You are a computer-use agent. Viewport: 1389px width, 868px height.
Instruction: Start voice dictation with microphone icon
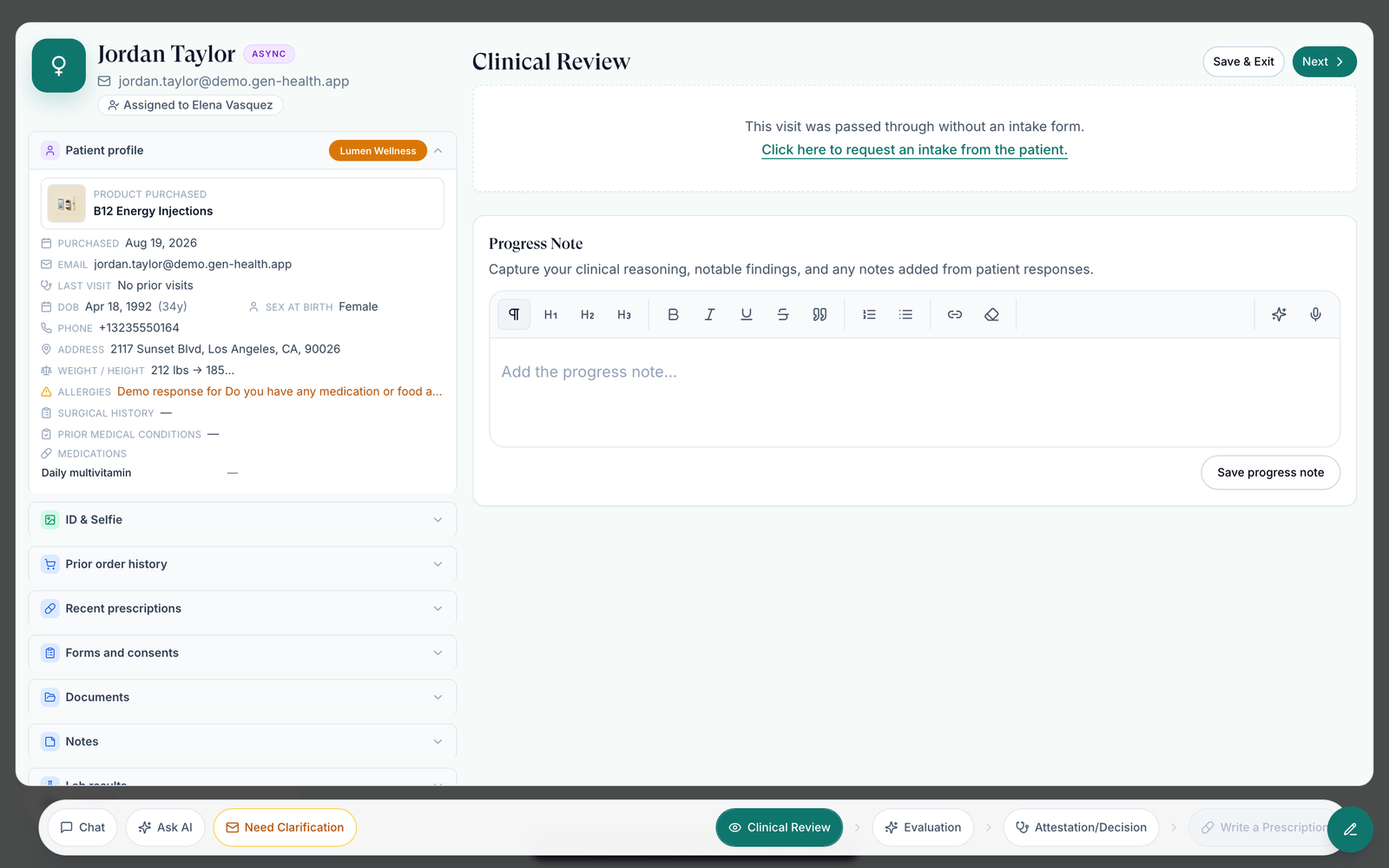click(x=1316, y=314)
